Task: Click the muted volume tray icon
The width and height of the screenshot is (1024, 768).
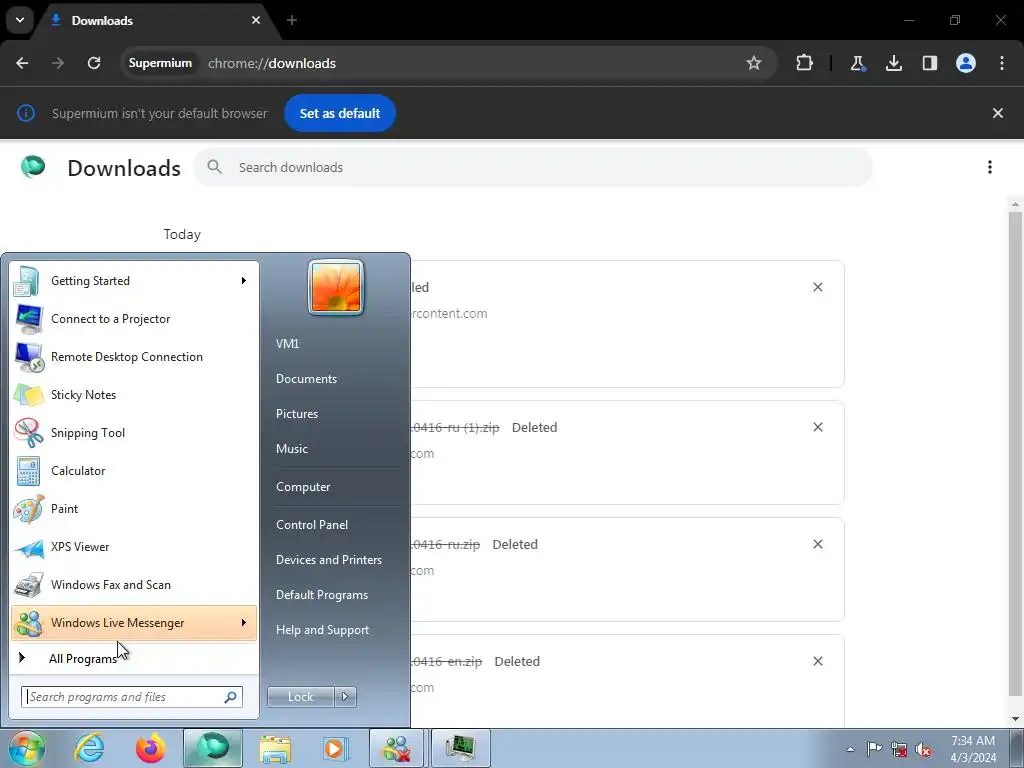Action: click(923, 749)
